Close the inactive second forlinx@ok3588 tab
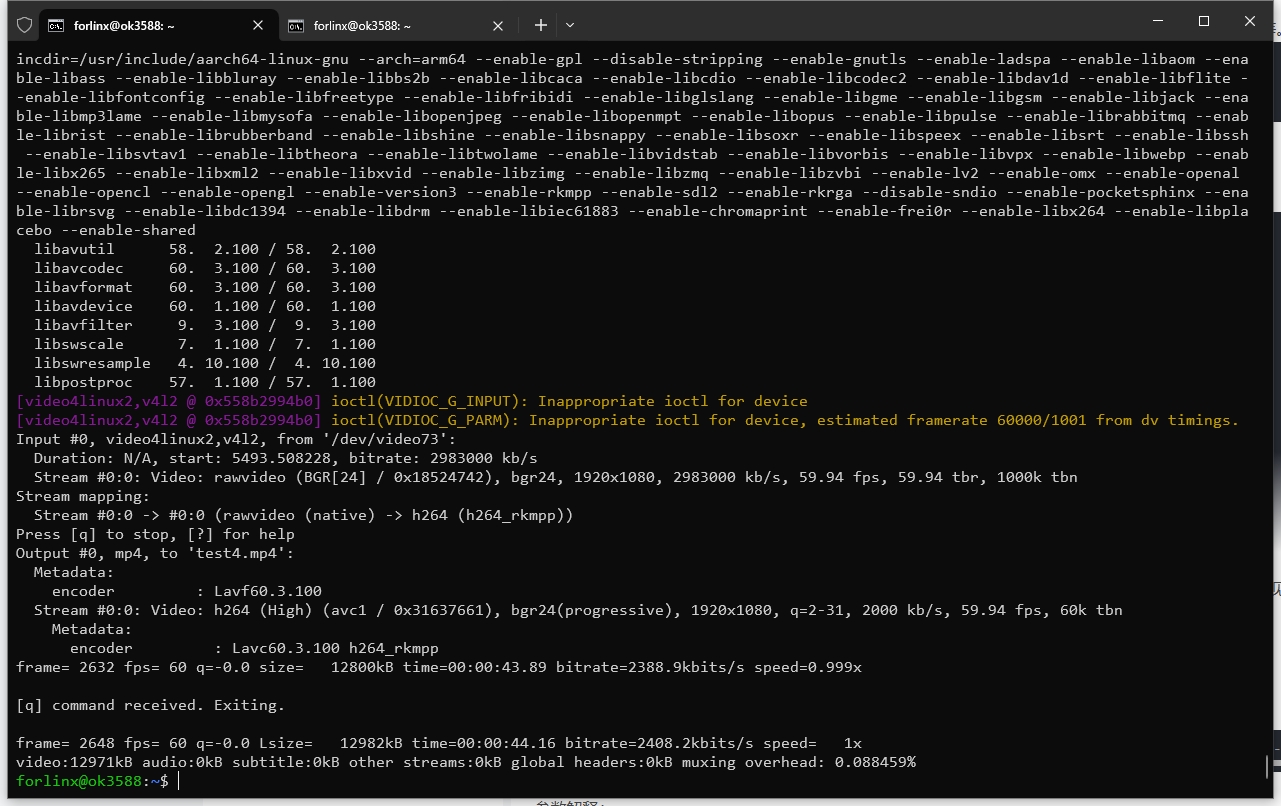The image size is (1281, 806). tap(498, 25)
